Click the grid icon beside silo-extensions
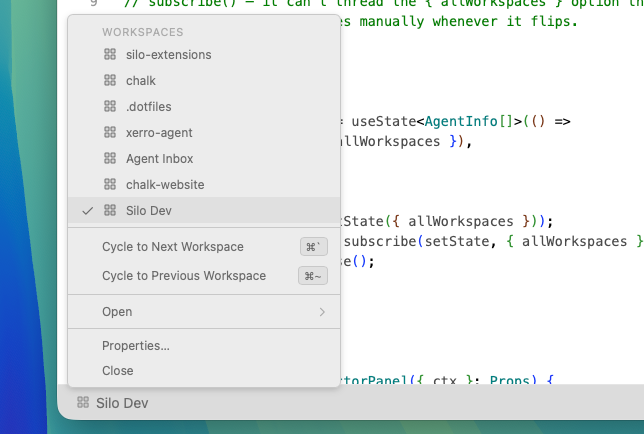This screenshot has width=644, height=434. click(110, 54)
